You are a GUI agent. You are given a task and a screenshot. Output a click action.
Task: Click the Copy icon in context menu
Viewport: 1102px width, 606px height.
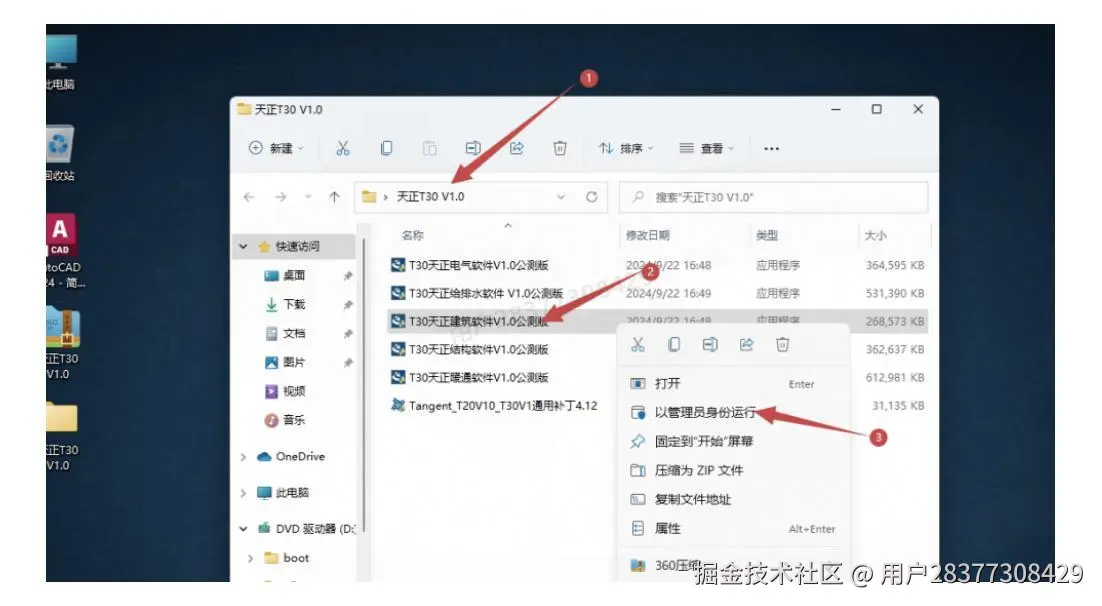674,344
